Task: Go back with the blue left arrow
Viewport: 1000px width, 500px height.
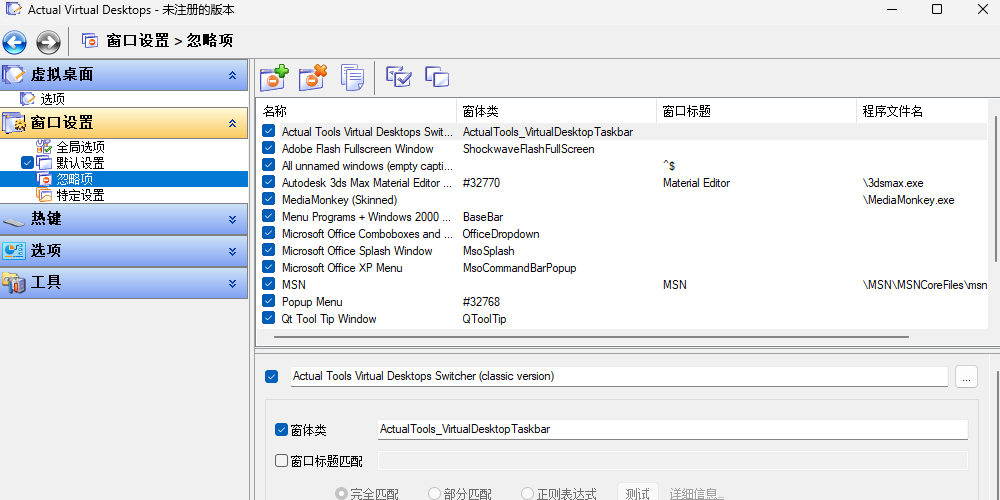Action: (14, 42)
